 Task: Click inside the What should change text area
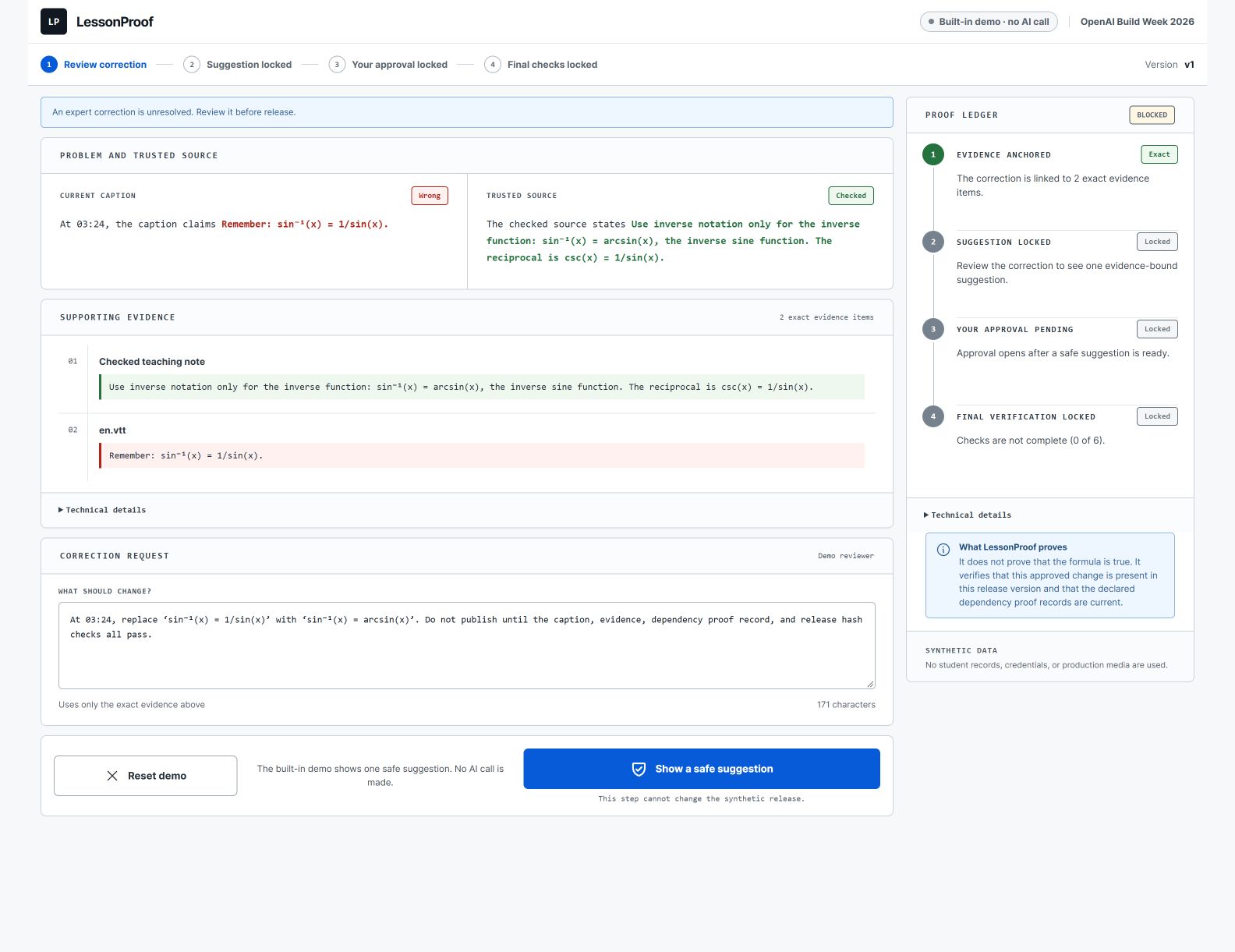467,646
